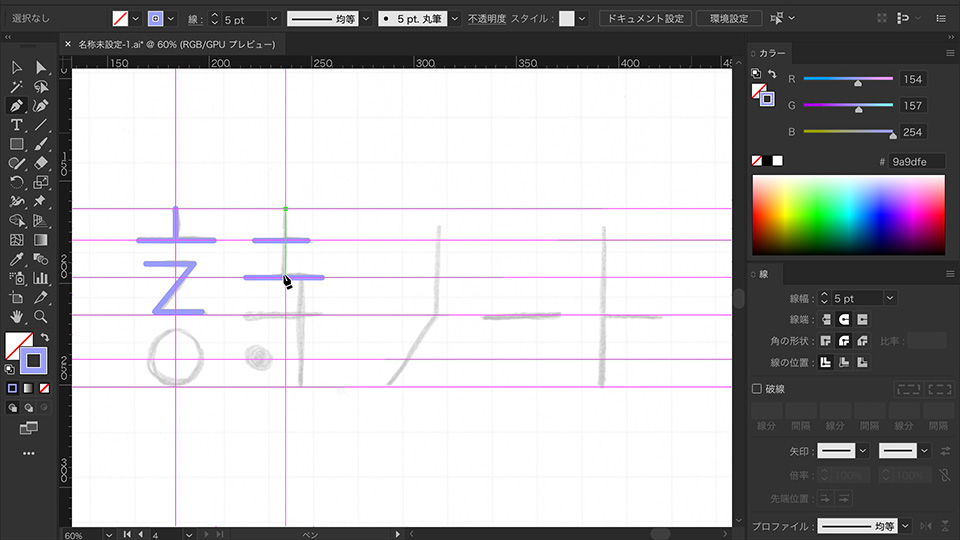The height and width of the screenshot is (540, 960).
Task: Open the スタイル graphic style dropdown
Action: click(582, 19)
